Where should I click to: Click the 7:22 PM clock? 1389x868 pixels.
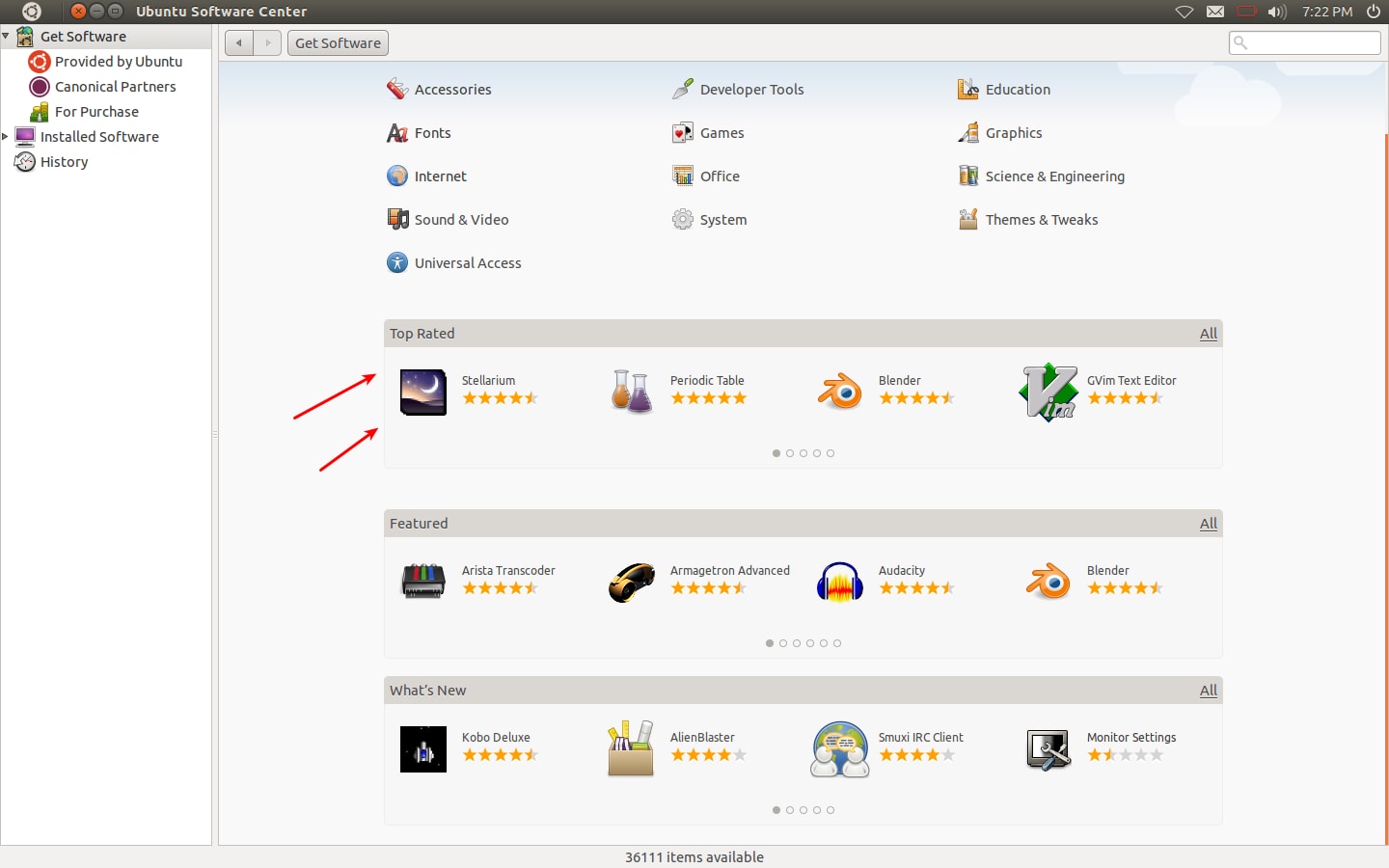1327,12
